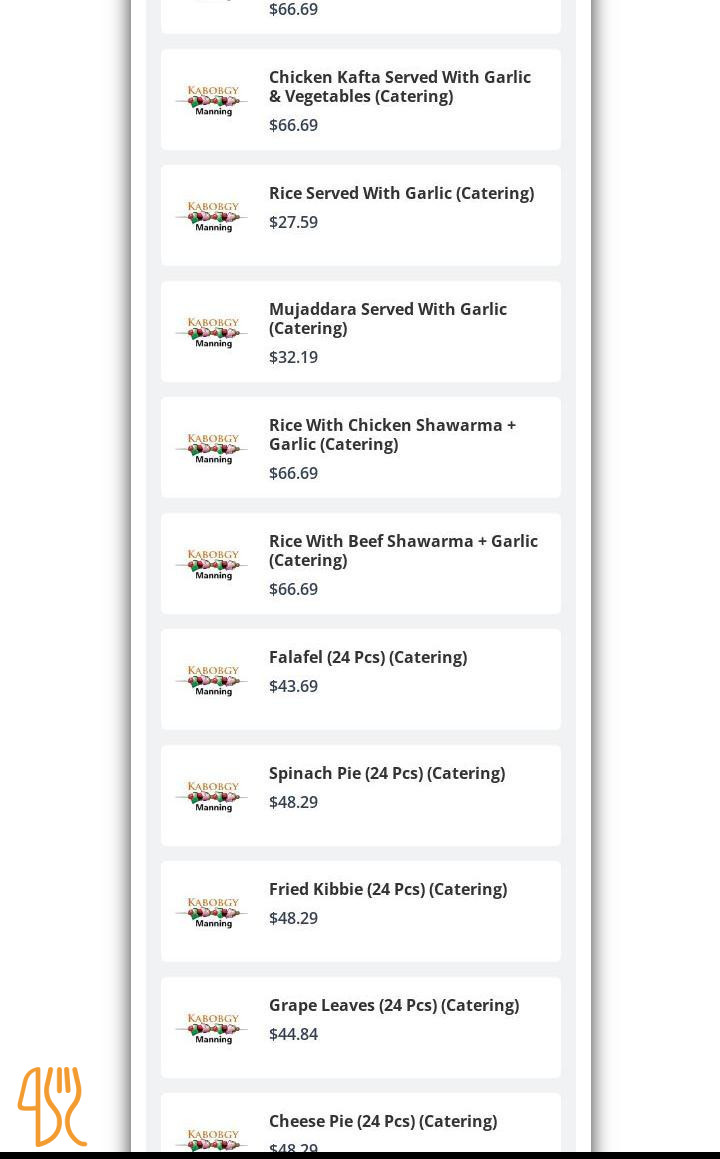
Task: Select Rice Served With Garlic (Catering)
Action: coord(401,193)
